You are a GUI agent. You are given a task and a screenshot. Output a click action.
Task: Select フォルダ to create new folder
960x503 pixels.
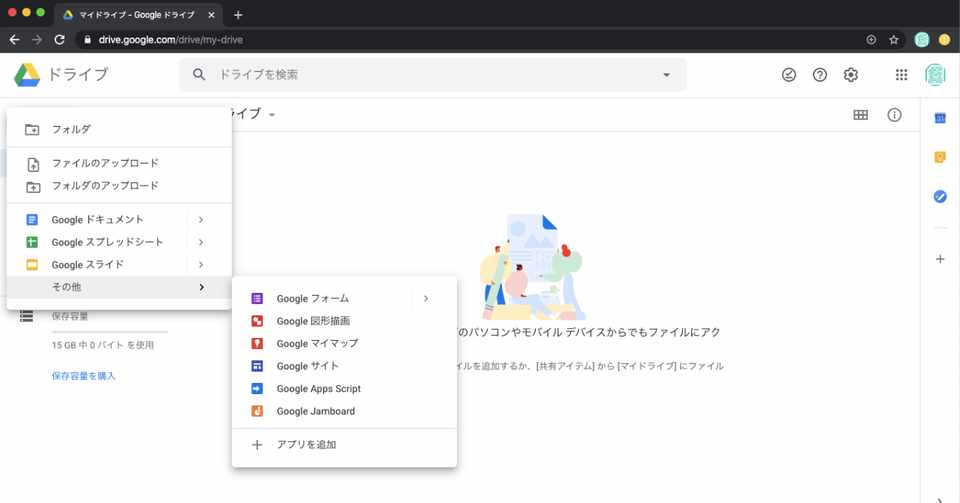(119, 129)
